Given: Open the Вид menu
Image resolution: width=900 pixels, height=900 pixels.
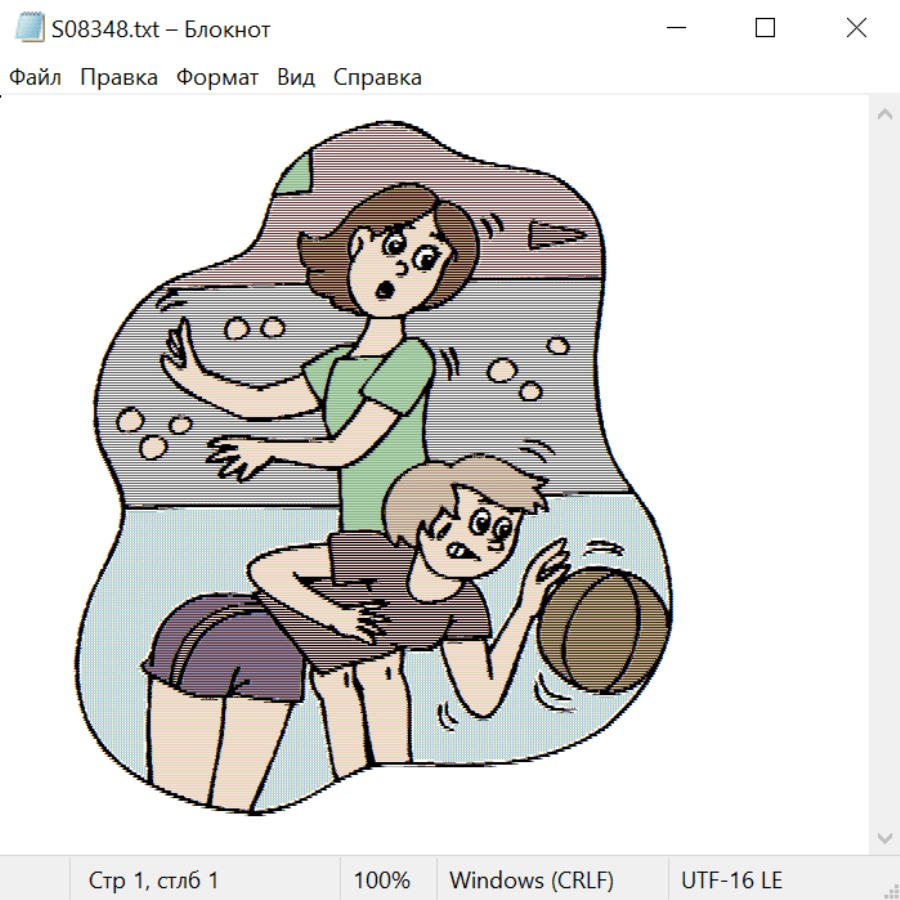Looking at the screenshot, I should [x=296, y=78].
